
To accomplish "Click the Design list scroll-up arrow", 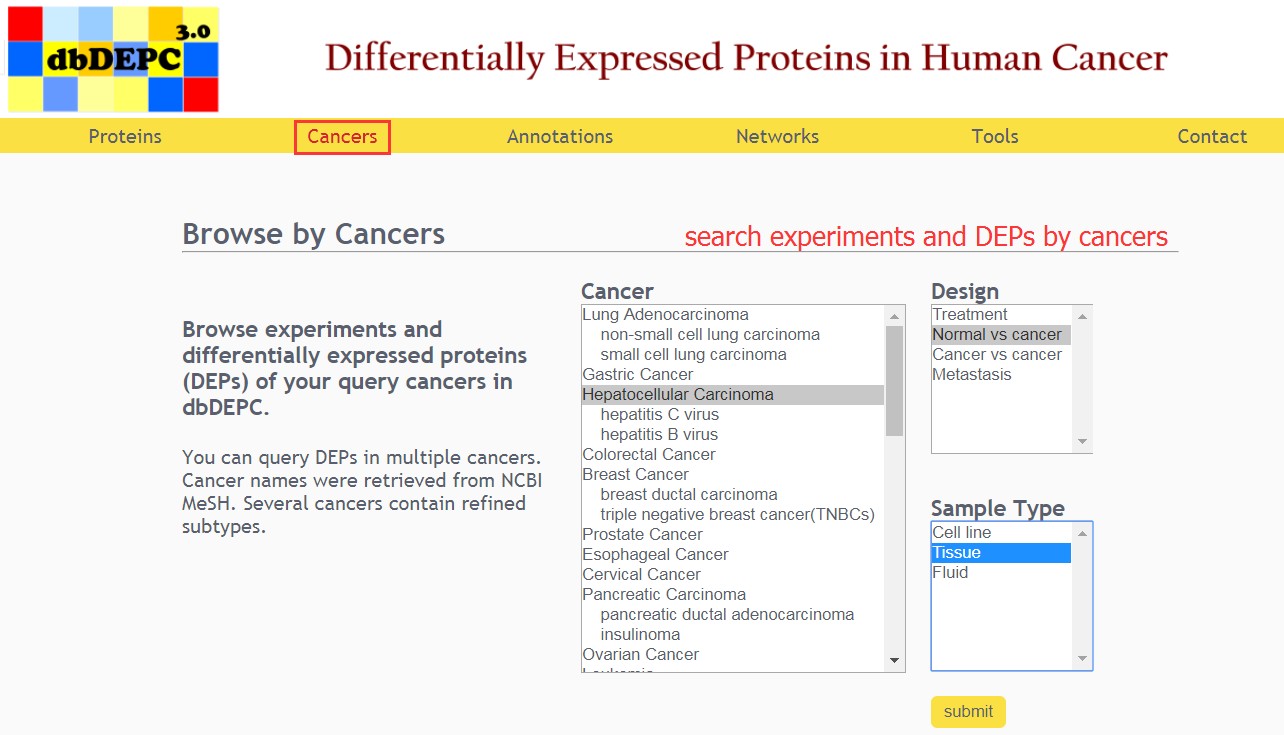I will pyautogui.click(x=1082, y=315).
